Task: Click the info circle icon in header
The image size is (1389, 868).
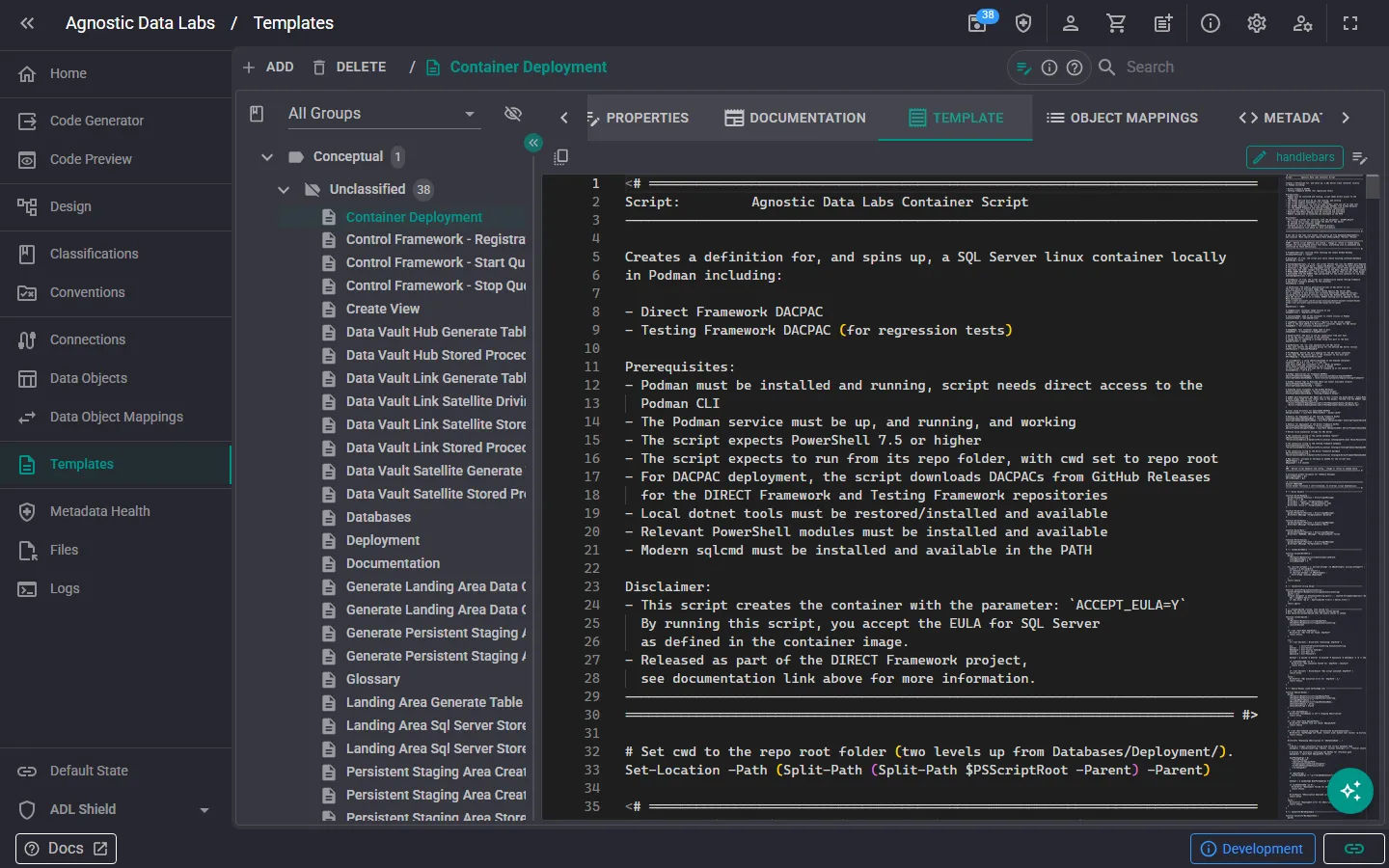Action: (x=1210, y=23)
